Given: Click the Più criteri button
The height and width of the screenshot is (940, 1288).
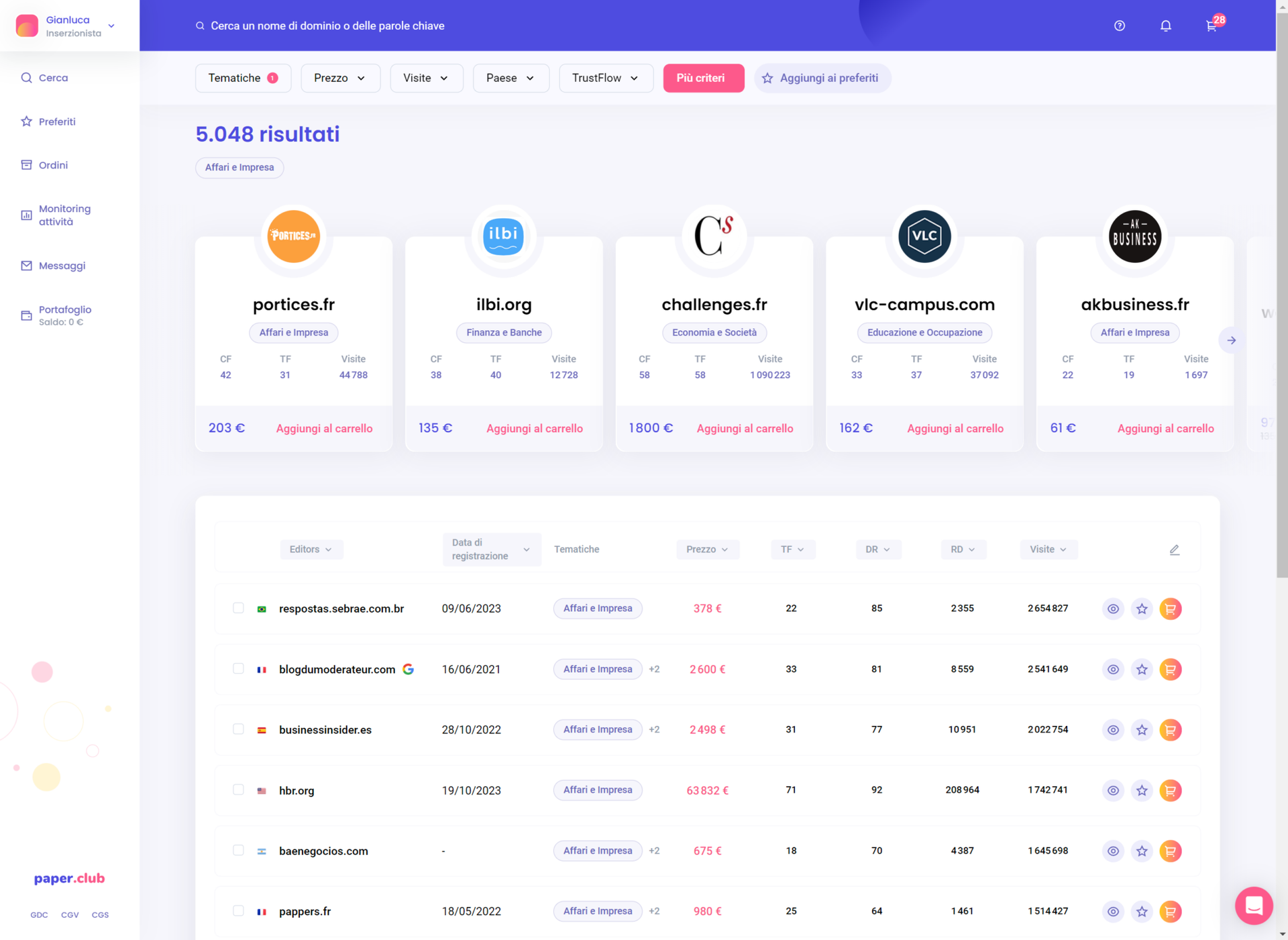Looking at the screenshot, I should tap(703, 78).
